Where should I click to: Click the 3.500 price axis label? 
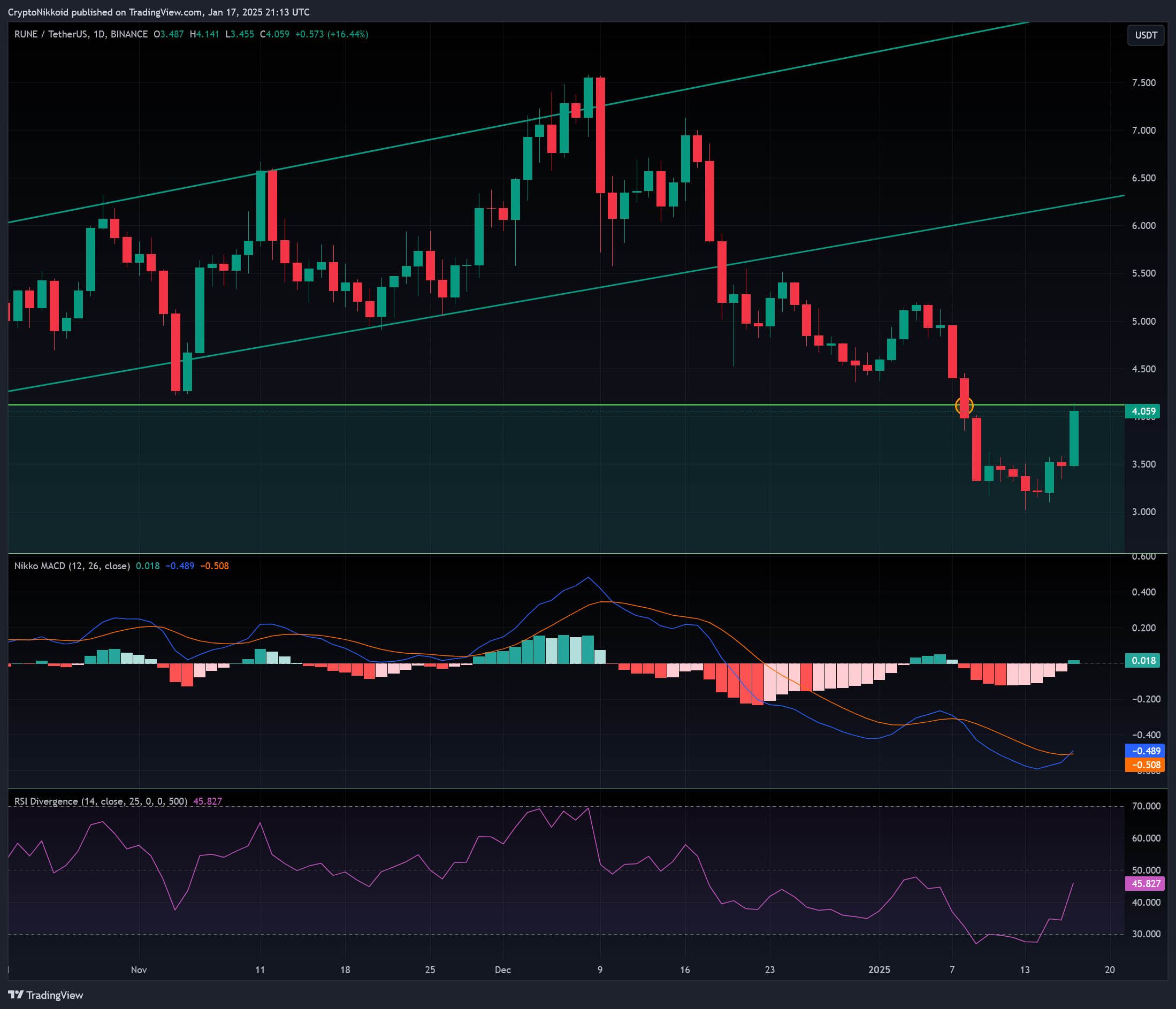click(x=1144, y=465)
